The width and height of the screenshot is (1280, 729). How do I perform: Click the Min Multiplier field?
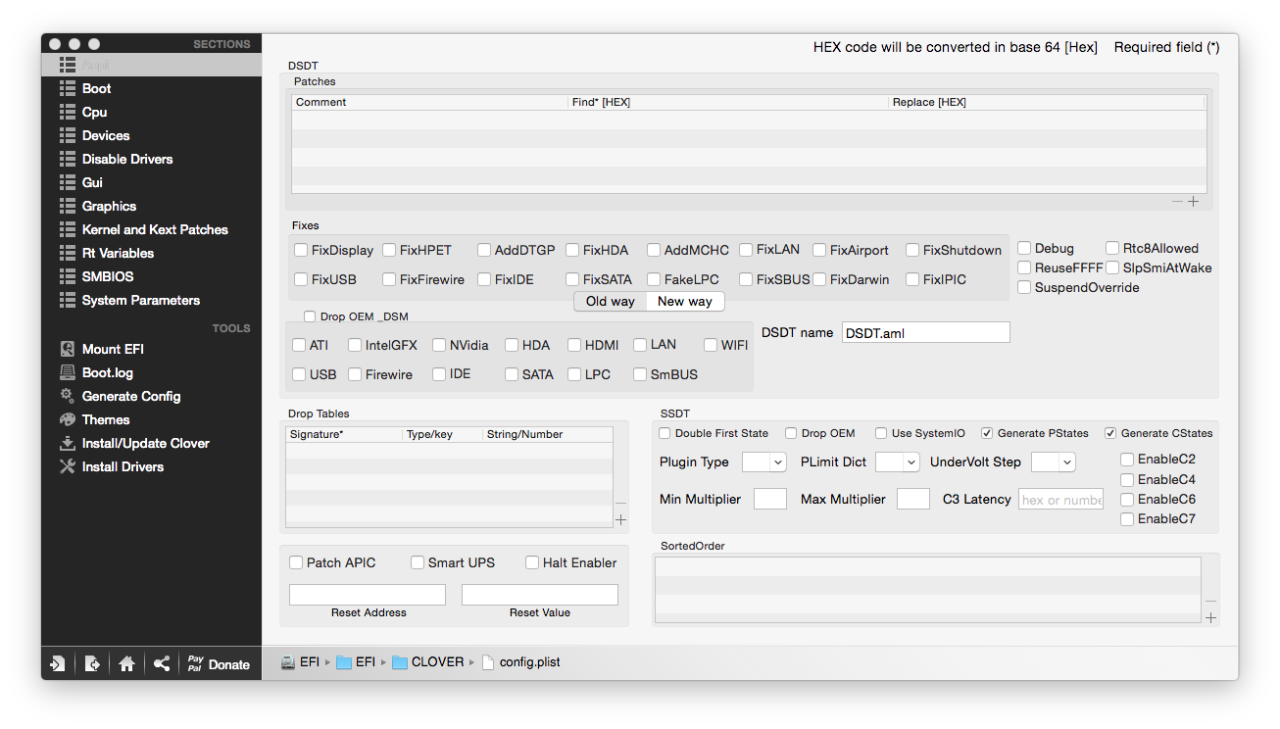coord(770,499)
